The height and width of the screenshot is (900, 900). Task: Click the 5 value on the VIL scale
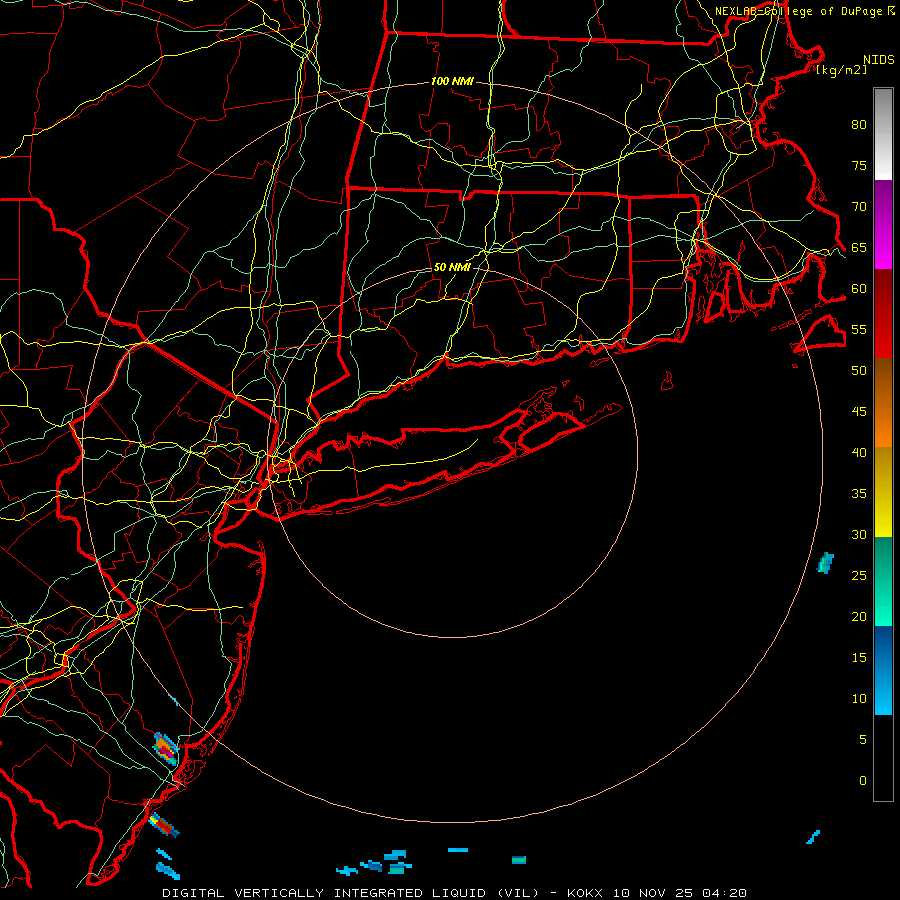click(x=863, y=739)
